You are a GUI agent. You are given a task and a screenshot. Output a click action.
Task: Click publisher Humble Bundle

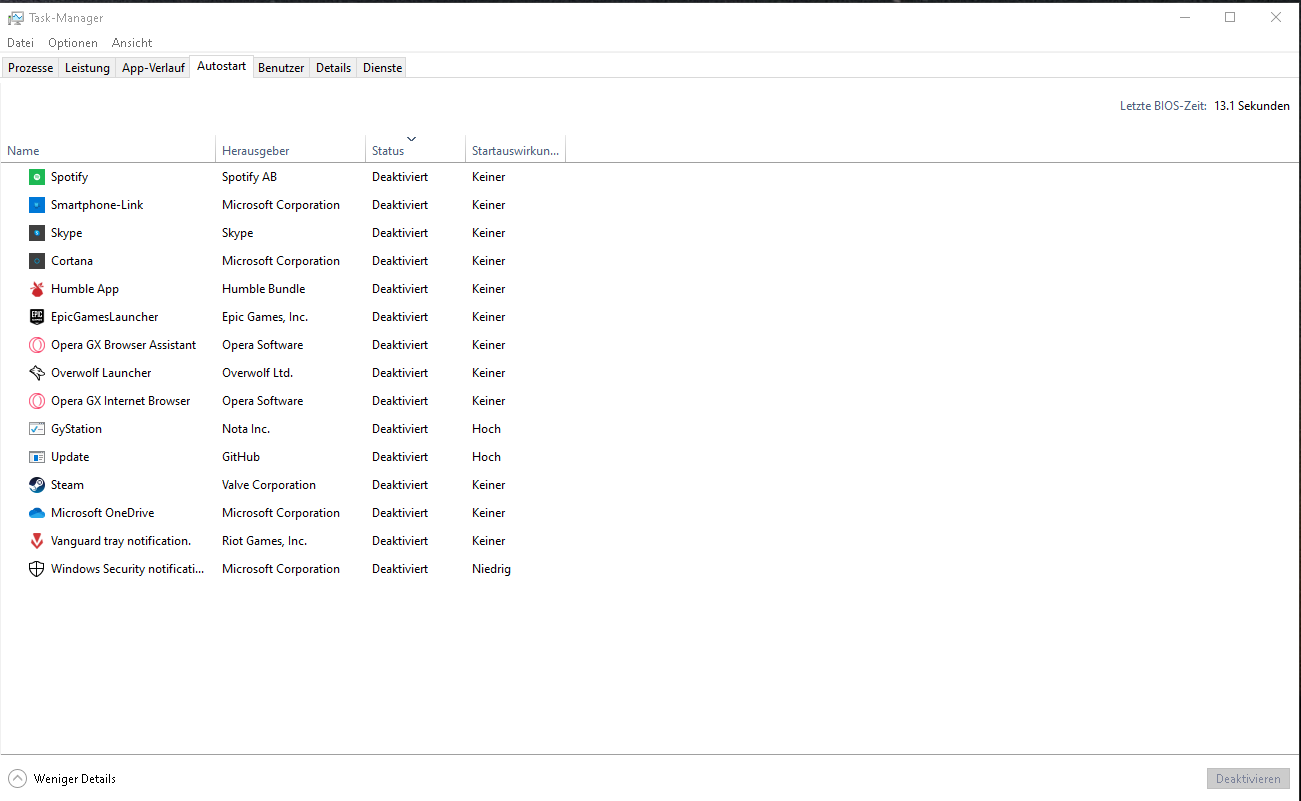click(264, 289)
